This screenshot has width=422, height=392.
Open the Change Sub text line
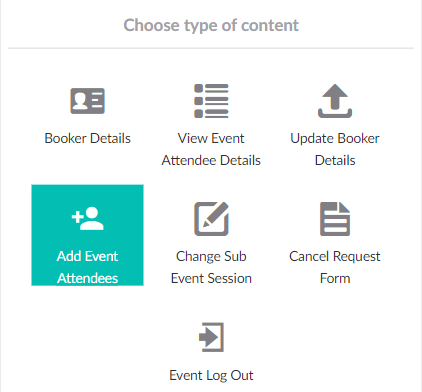point(211,257)
